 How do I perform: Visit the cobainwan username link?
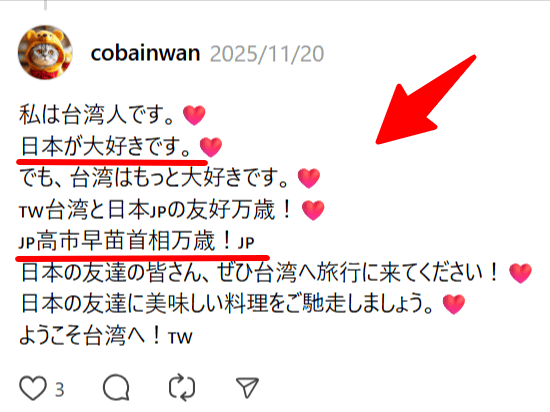[145, 53]
